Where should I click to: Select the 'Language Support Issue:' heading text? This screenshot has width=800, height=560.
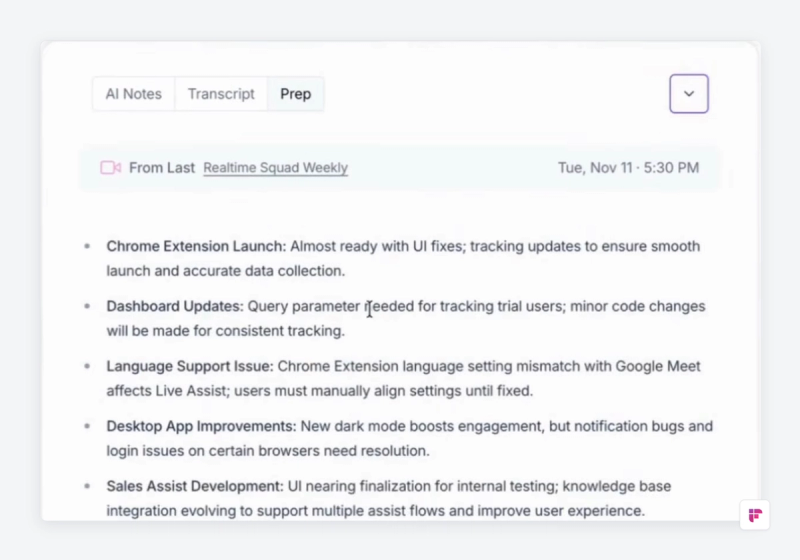click(x=190, y=366)
